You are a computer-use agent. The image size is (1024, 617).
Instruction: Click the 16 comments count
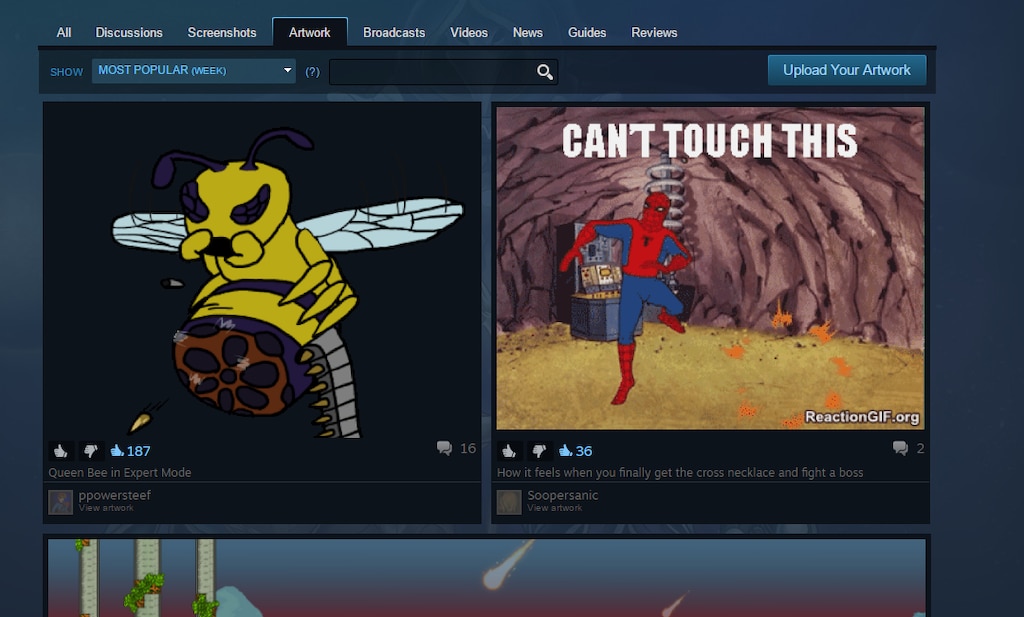(468, 448)
